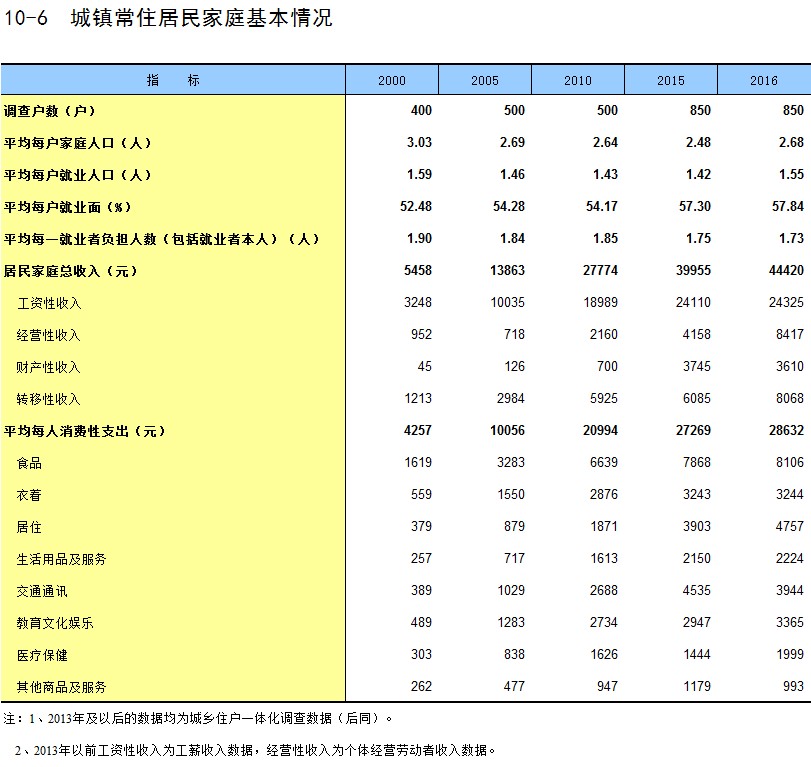This screenshot has height=767, width=811.
Task: Select the 2016 year column header
Action: point(764,80)
